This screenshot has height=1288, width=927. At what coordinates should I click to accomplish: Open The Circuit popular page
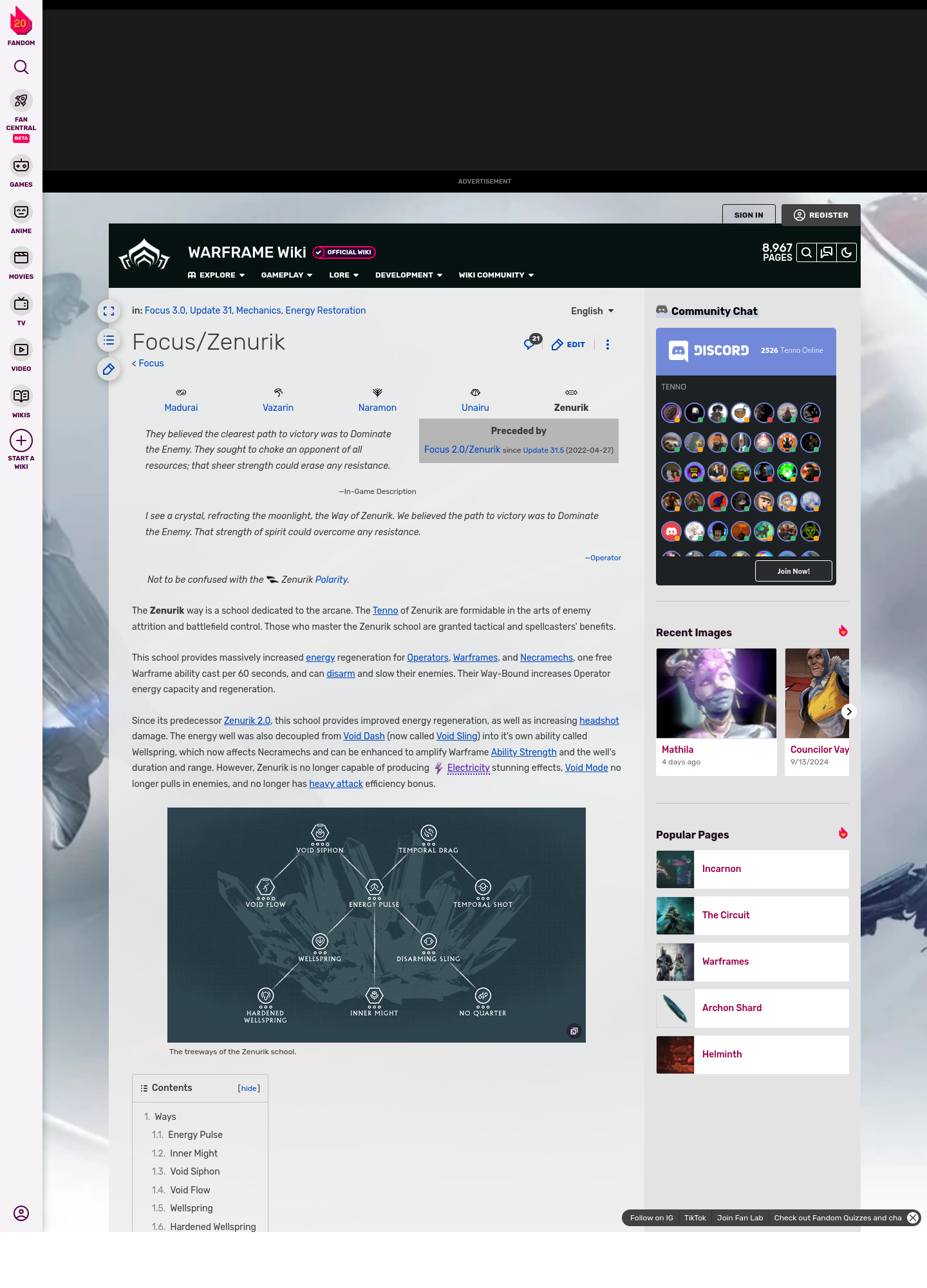click(753, 916)
